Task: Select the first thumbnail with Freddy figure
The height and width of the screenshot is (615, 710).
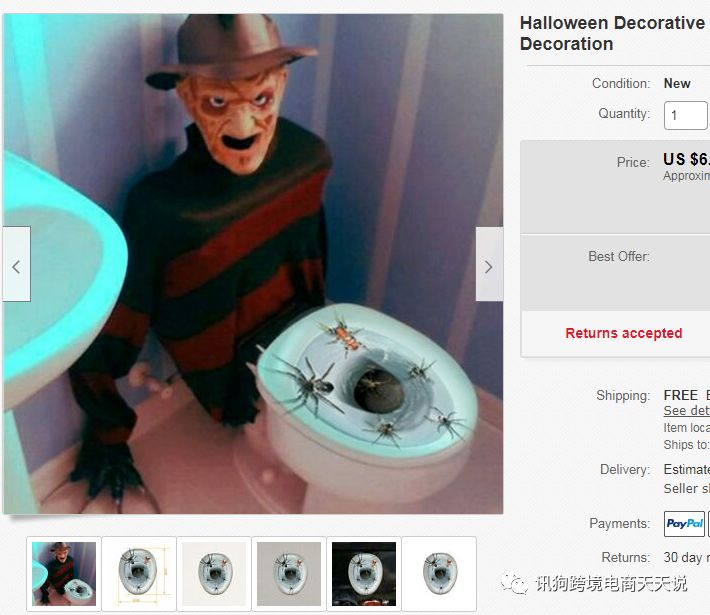Action: [64, 574]
